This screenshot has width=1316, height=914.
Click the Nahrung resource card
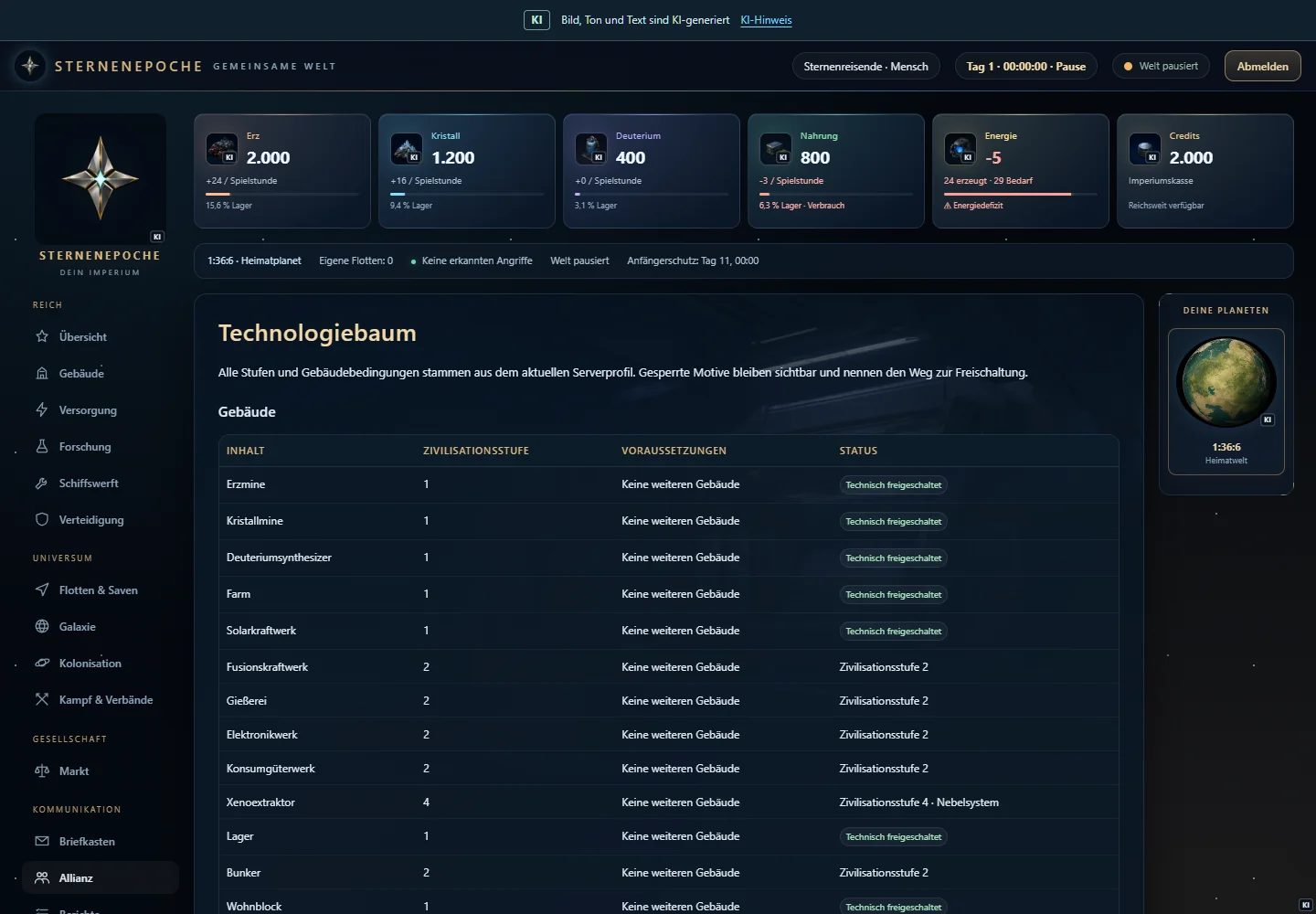tap(836, 171)
